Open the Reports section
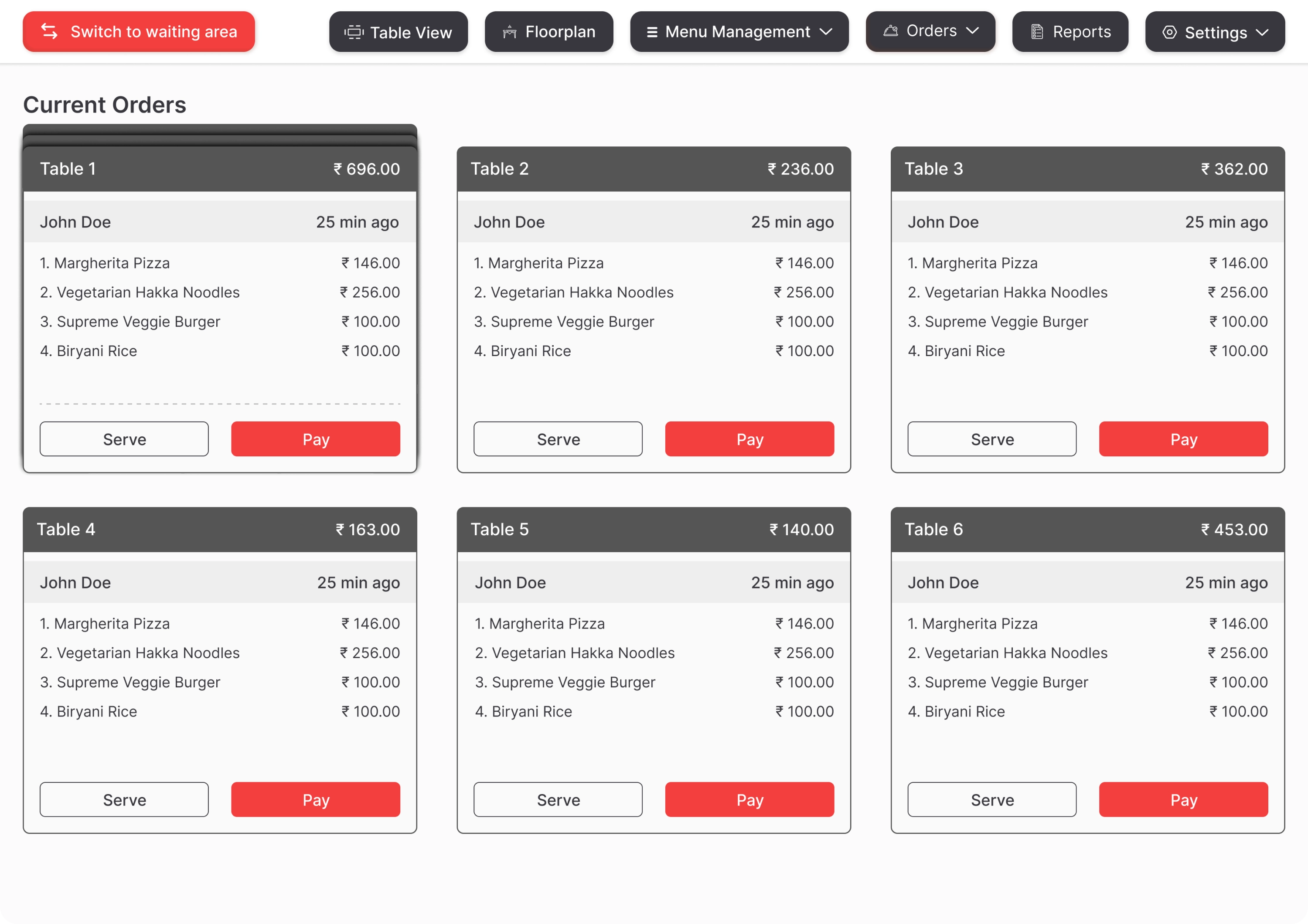1308x924 pixels. [x=1070, y=32]
